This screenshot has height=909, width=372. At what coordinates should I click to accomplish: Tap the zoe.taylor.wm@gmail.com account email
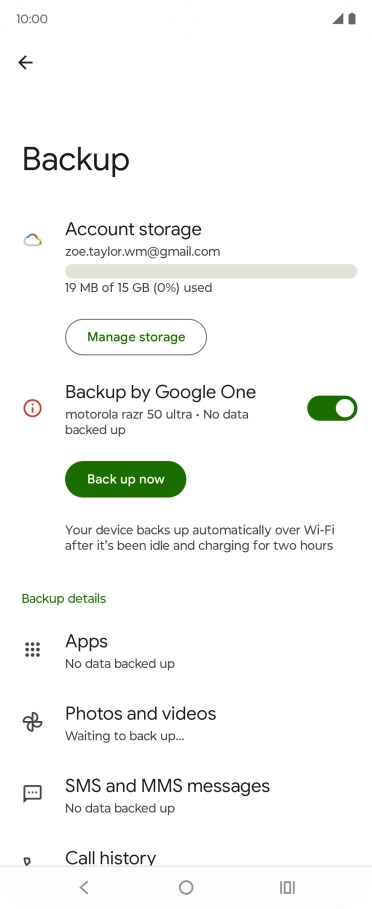click(x=143, y=252)
